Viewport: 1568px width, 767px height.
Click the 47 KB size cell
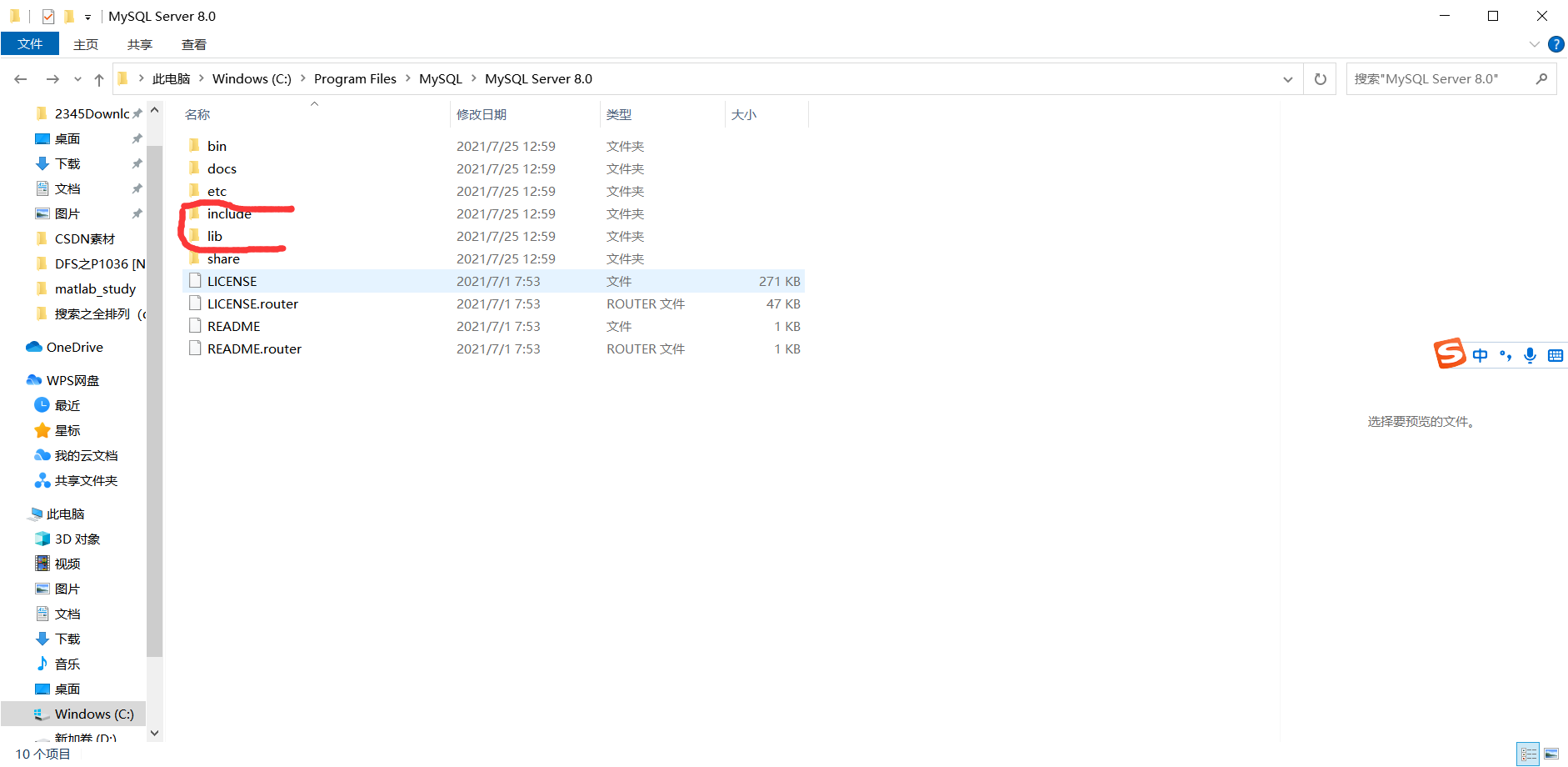(783, 303)
